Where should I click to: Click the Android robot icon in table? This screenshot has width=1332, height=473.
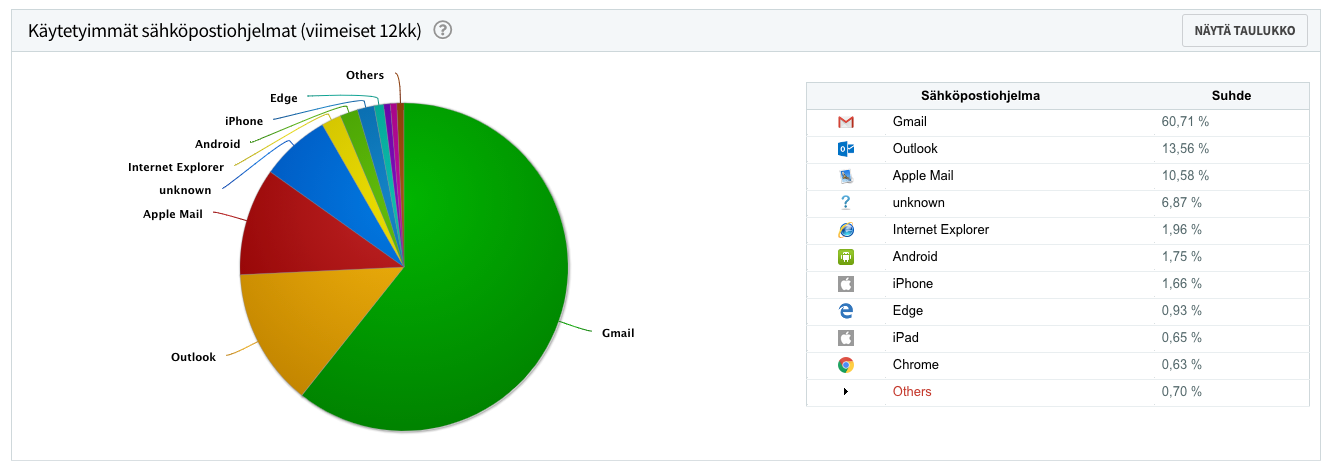click(846, 257)
